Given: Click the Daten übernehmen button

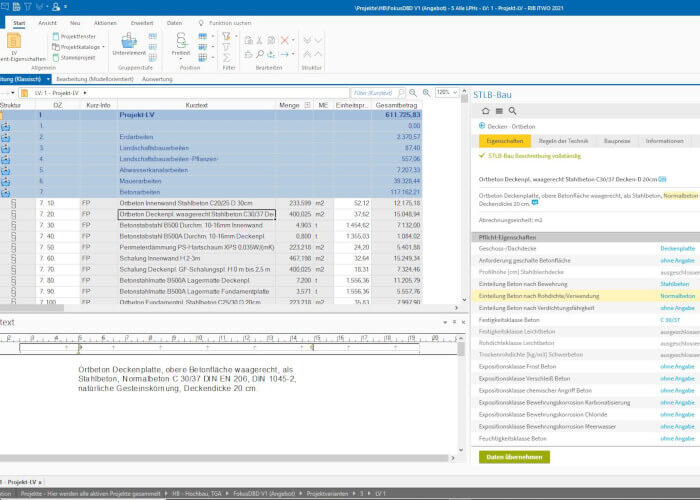Looking at the screenshot, I should pos(514,457).
